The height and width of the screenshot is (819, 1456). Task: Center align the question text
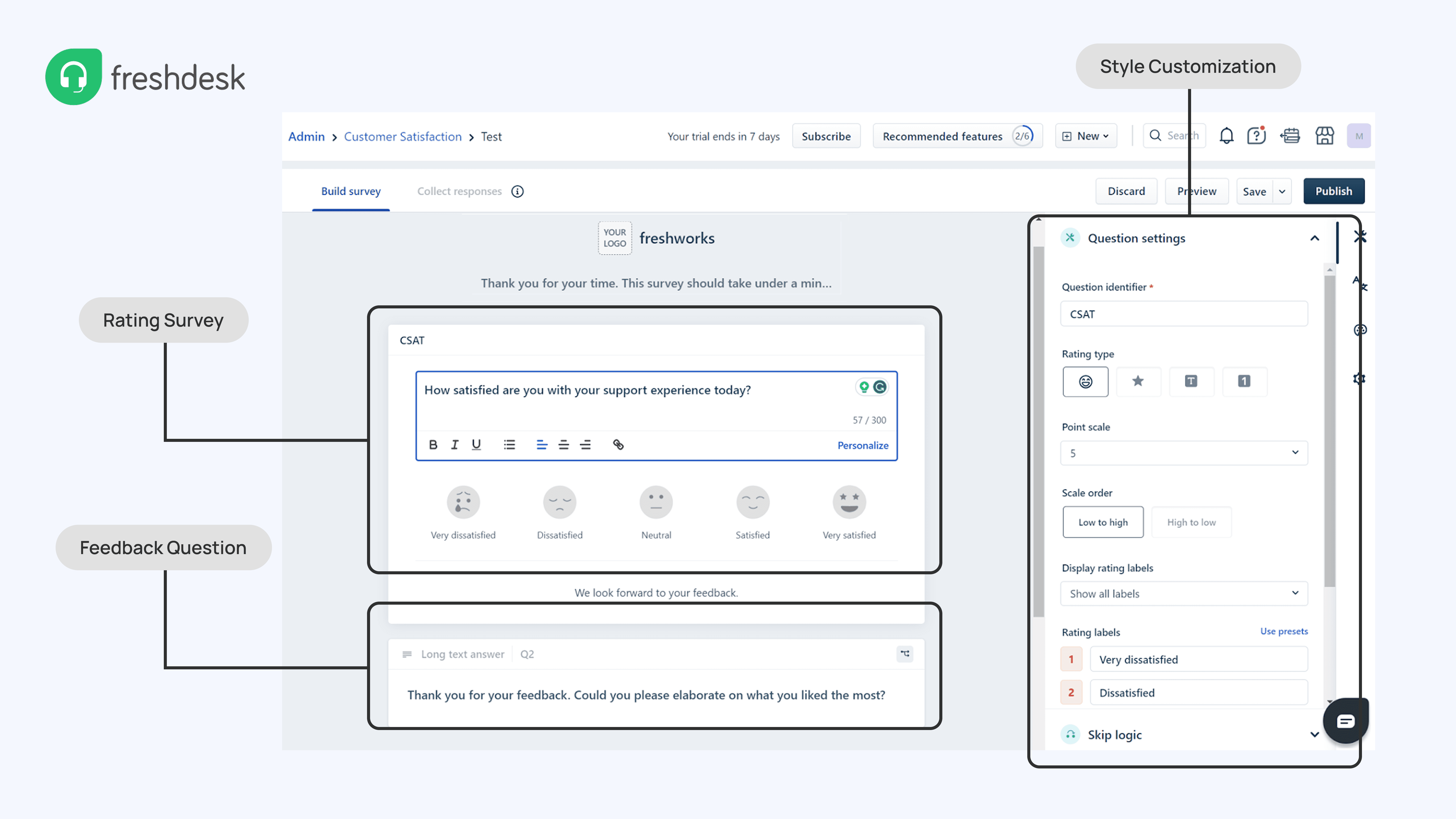563,445
